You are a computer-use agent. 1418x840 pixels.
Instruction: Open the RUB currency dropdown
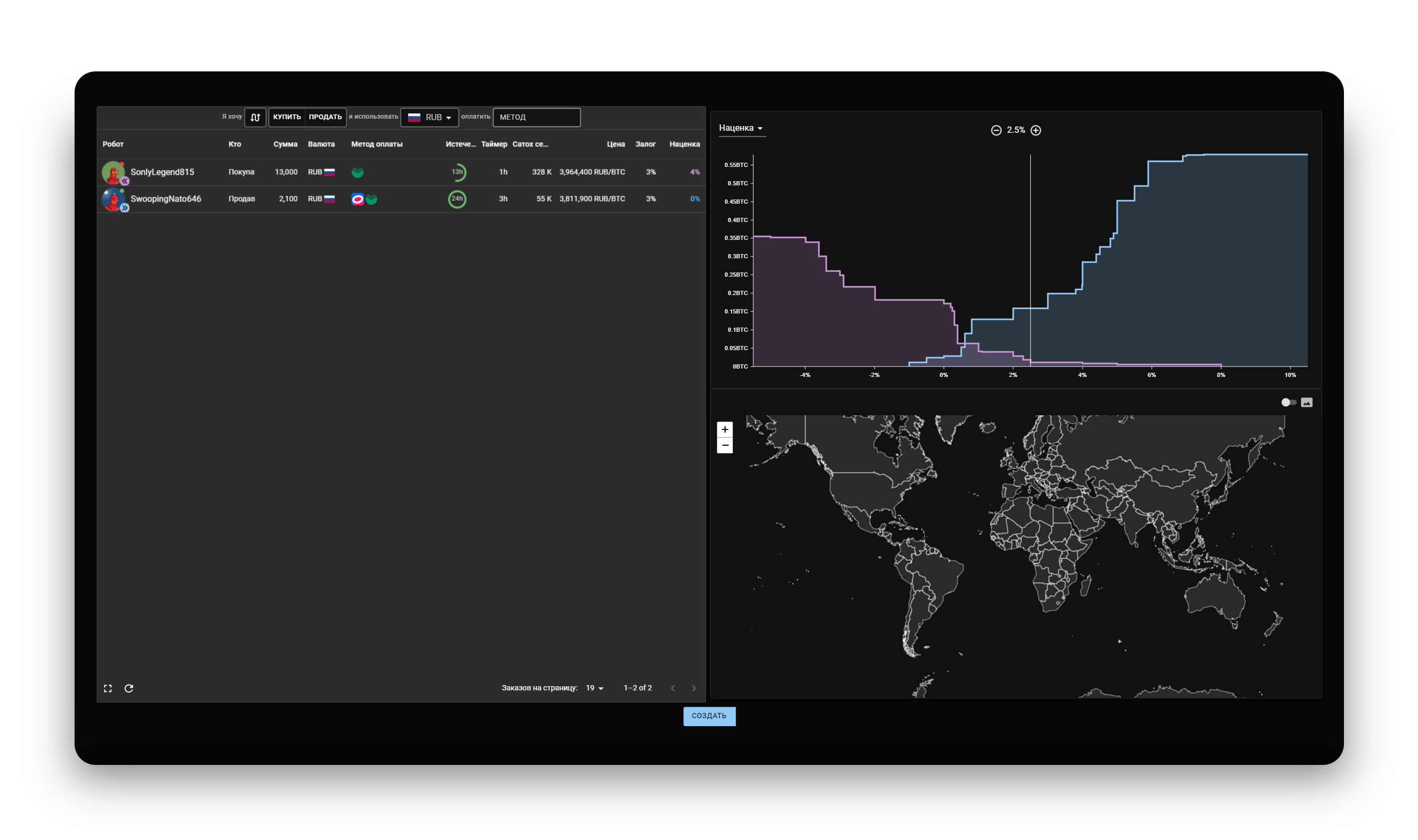coord(430,117)
